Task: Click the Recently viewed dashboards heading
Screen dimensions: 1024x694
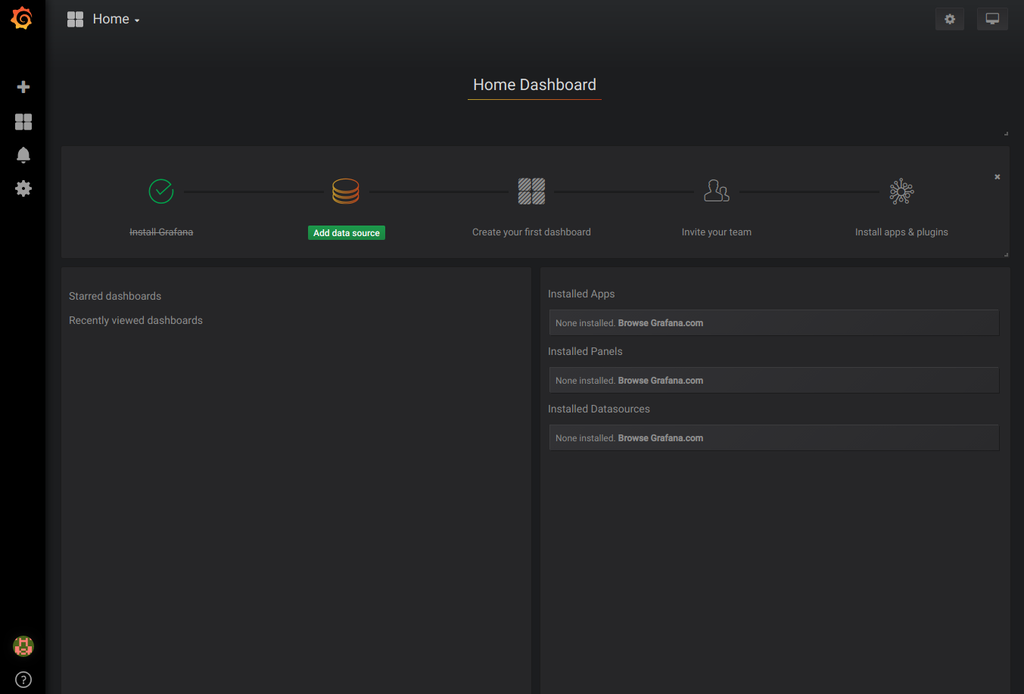Action: [x=136, y=321]
